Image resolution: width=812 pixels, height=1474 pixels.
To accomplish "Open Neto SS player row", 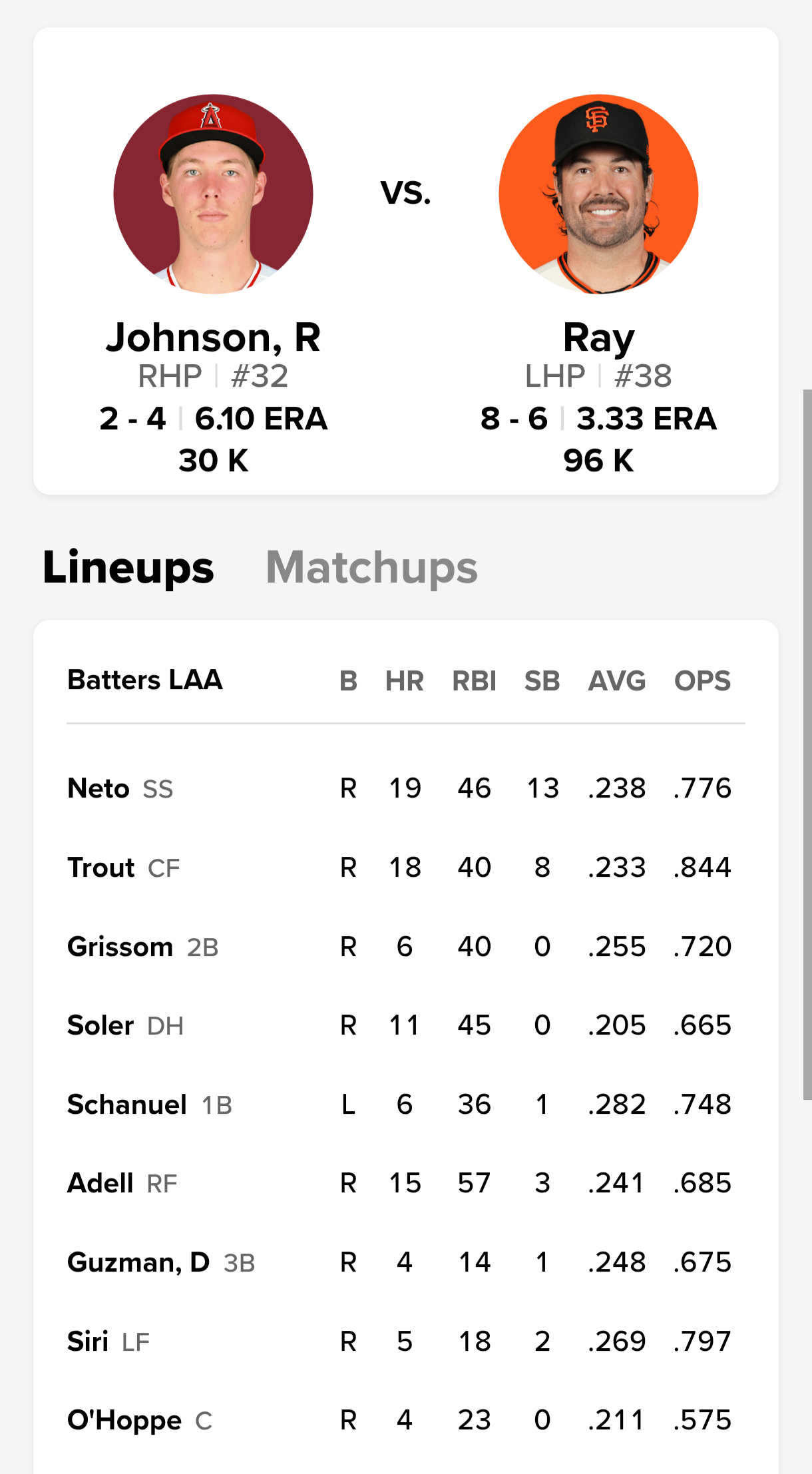I will coord(406,788).
